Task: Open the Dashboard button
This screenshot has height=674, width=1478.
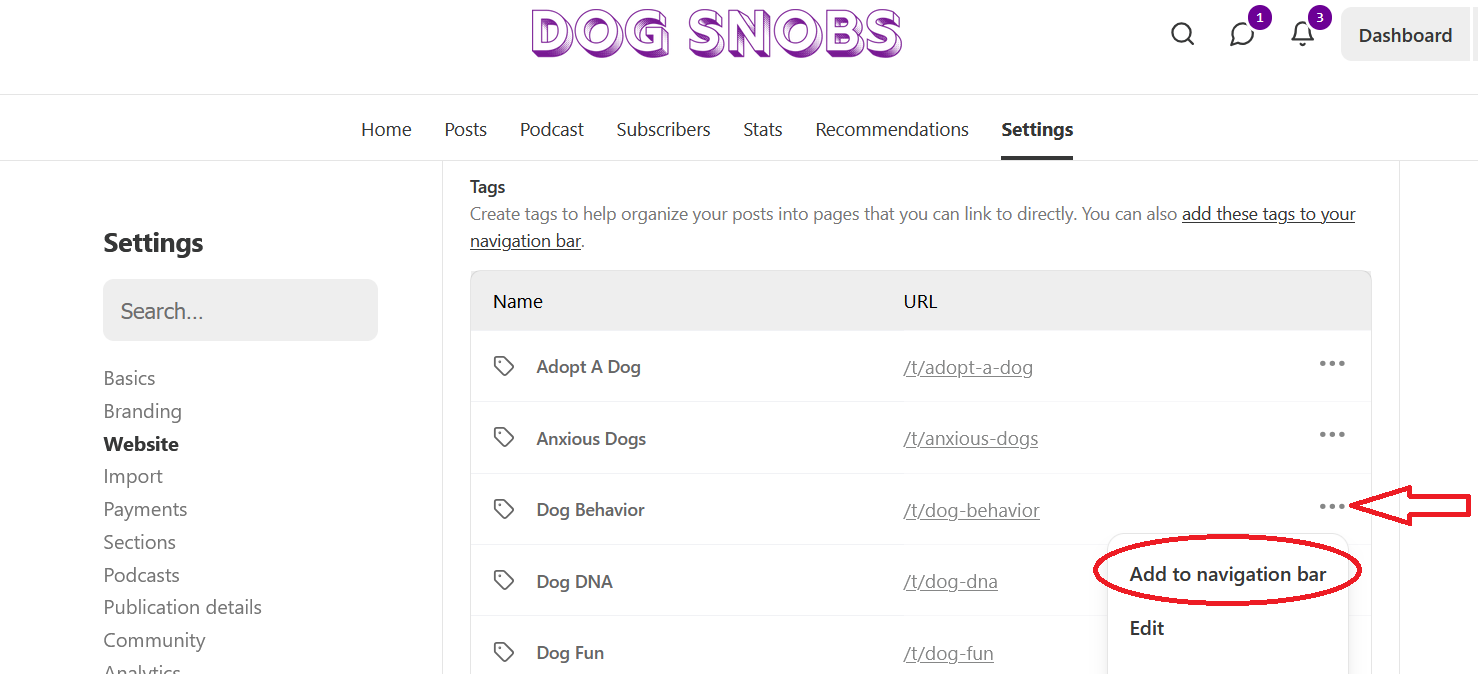Action: (x=1404, y=34)
